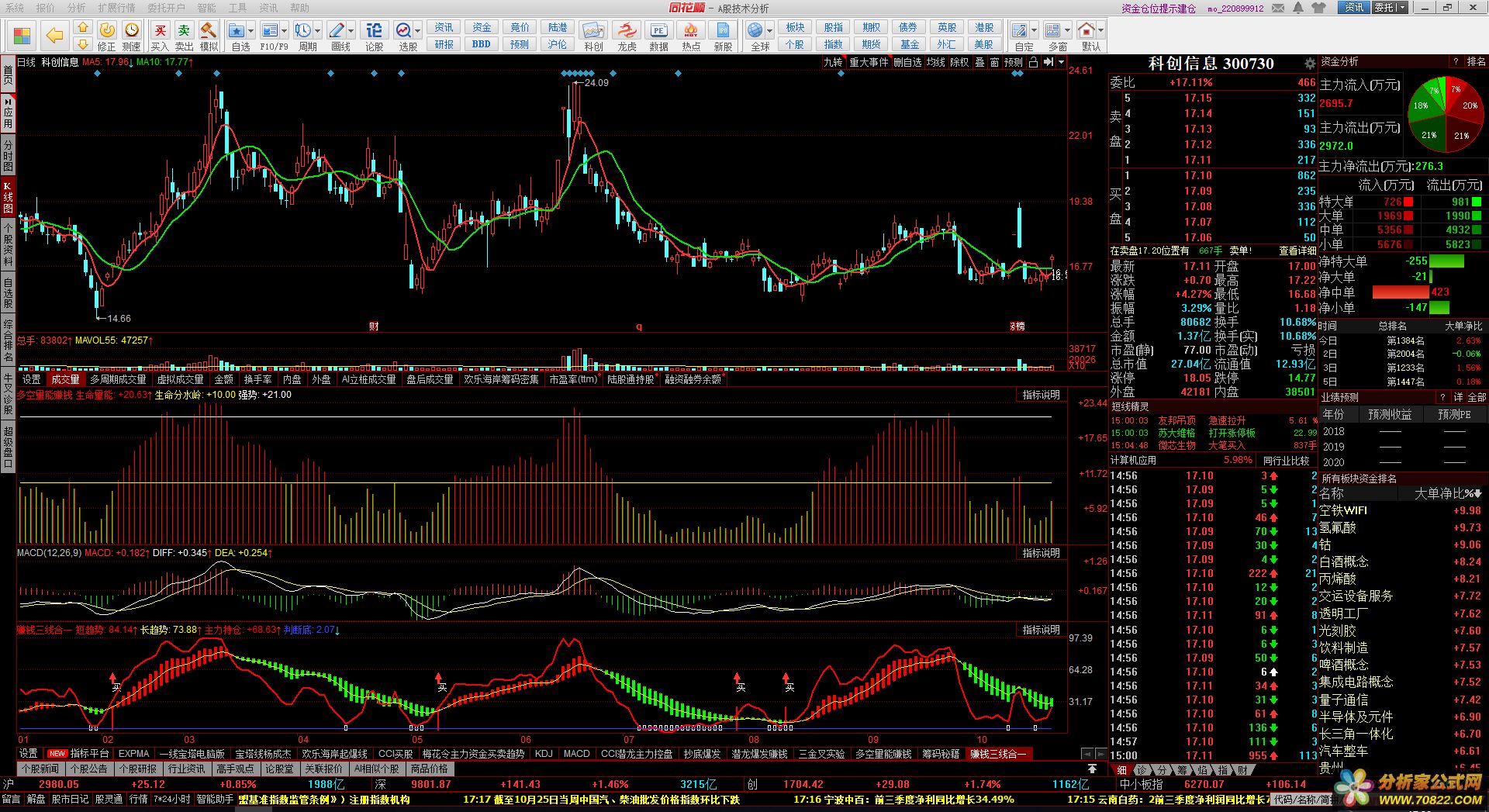
Task: Open the chart toolbar dropdown arrow
Action: tap(1061, 62)
